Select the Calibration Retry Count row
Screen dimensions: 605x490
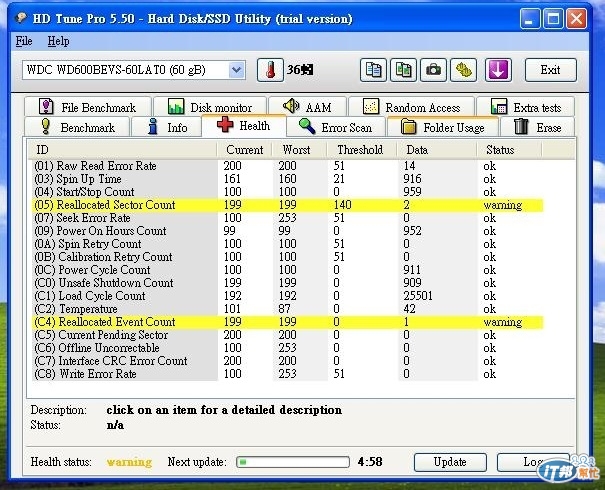click(x=287, y=257)
